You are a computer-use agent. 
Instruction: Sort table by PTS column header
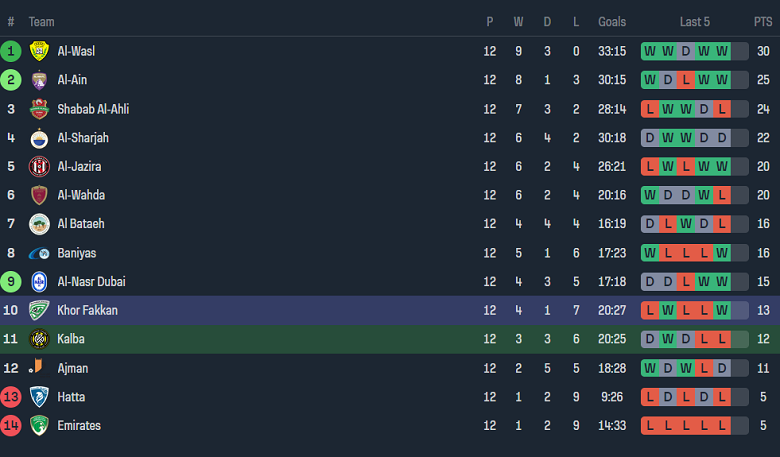point(763,22)
